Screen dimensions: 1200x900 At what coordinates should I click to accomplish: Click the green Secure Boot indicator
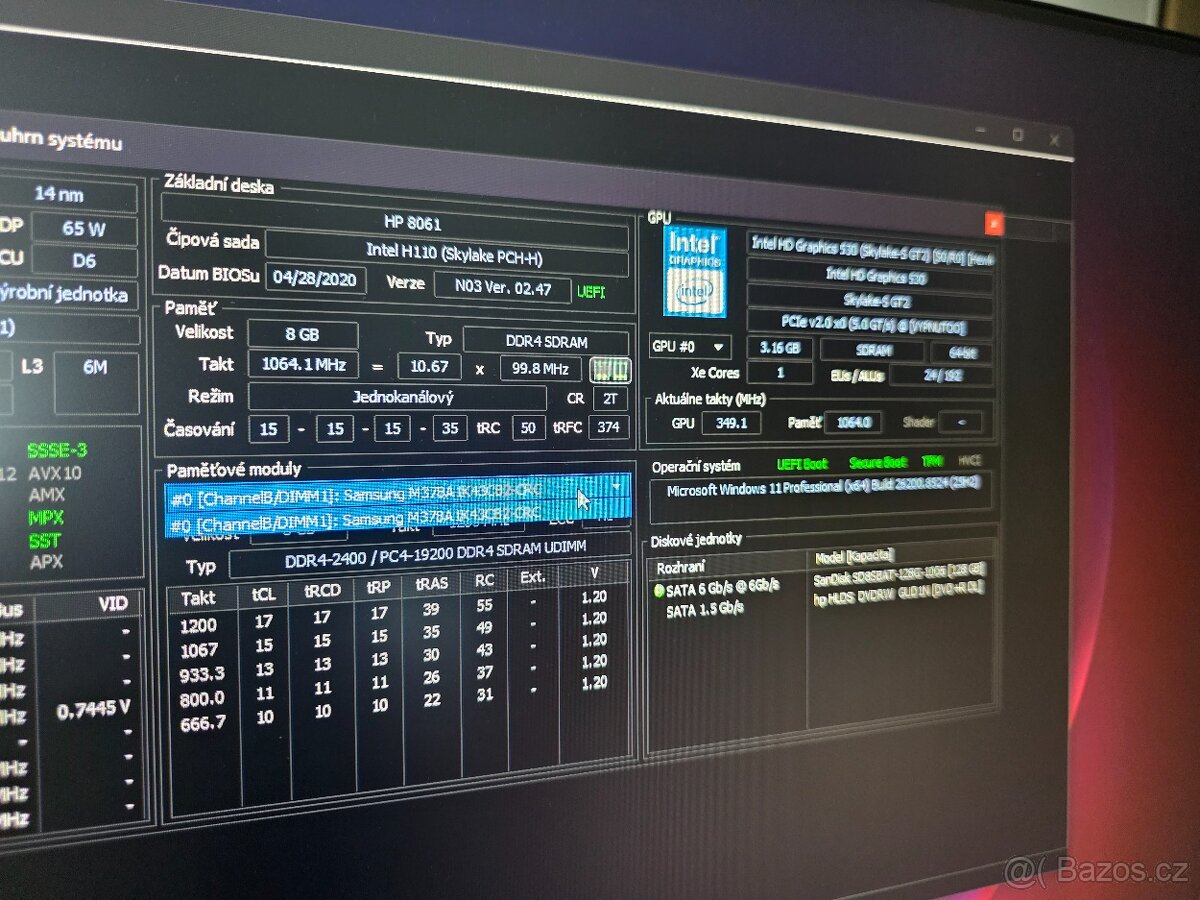coord(878,463)
